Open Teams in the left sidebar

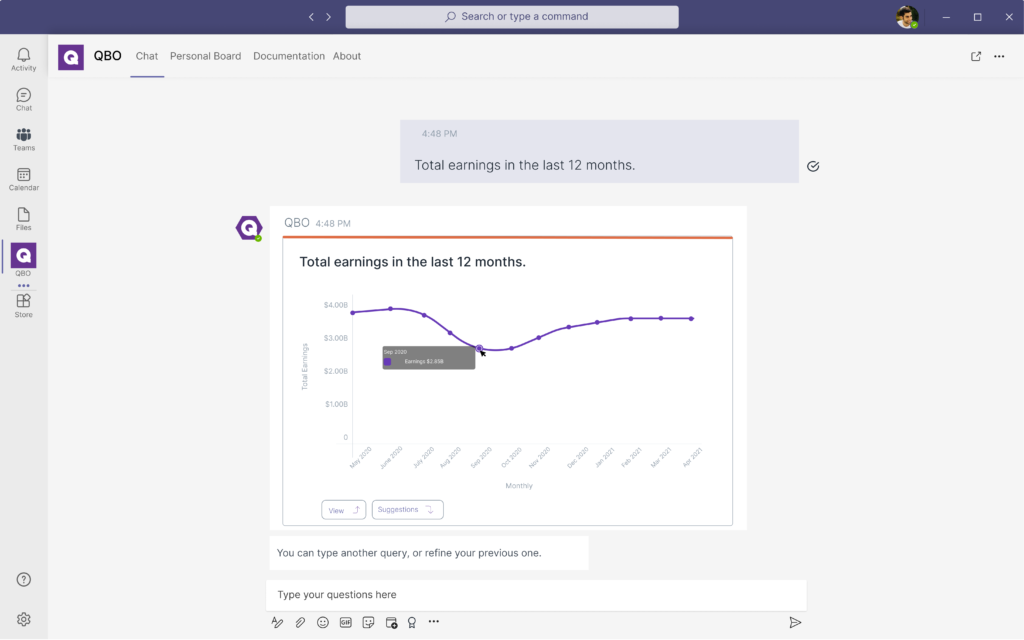[23, 138]
